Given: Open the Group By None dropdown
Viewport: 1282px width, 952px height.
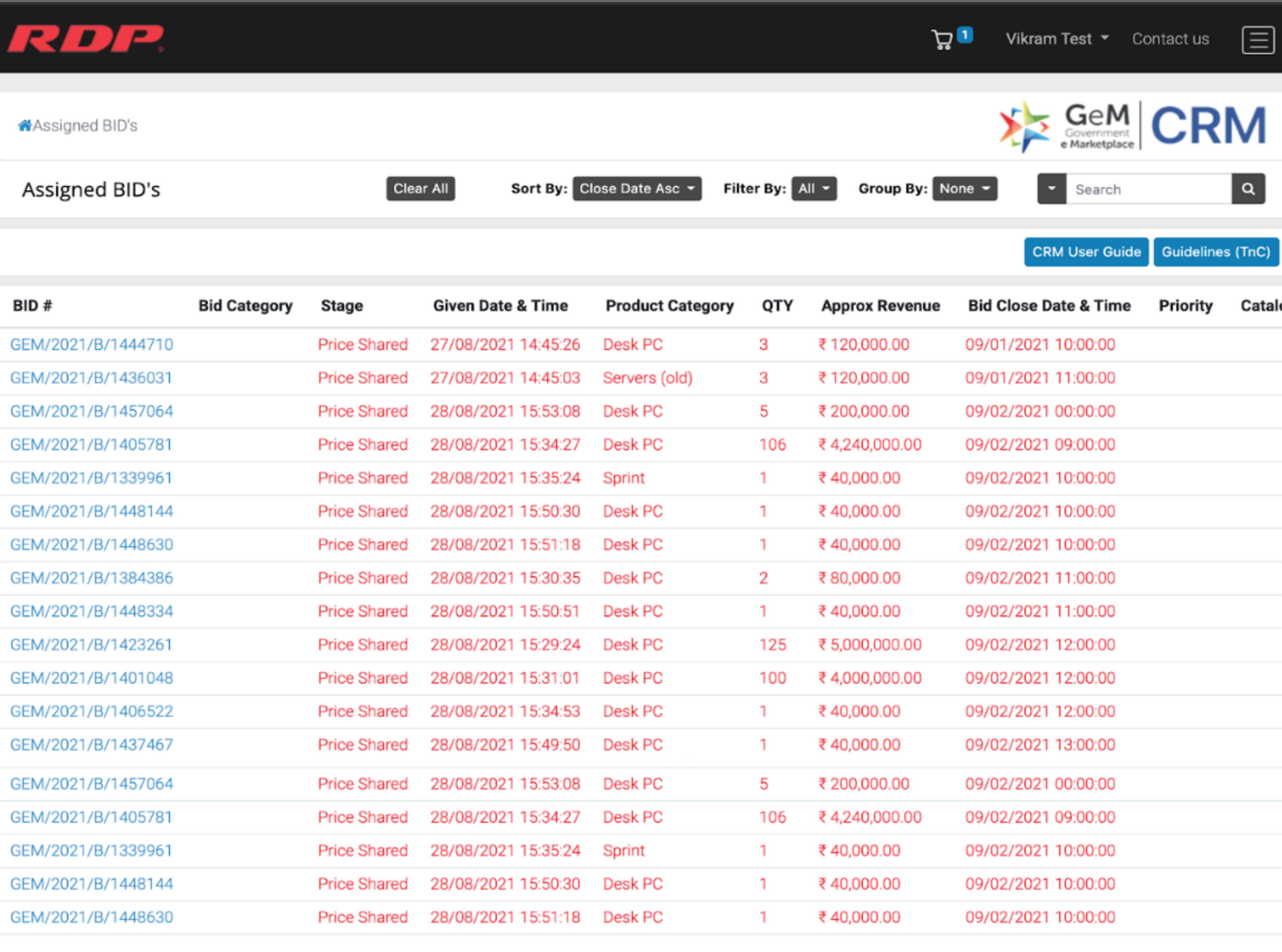Looking at the screenshot, I should (964, 189).
